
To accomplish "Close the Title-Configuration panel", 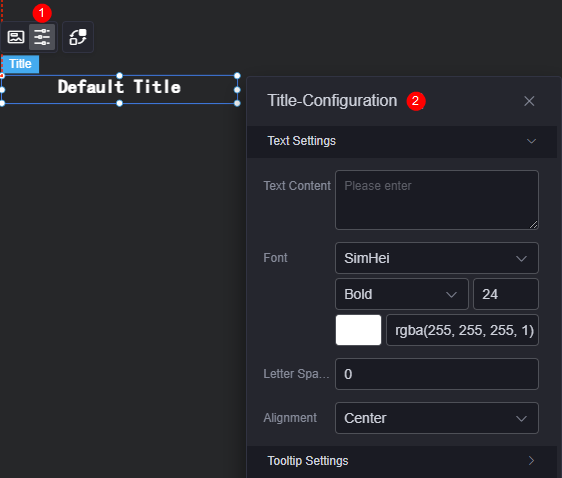I will (x=529, y=101).
